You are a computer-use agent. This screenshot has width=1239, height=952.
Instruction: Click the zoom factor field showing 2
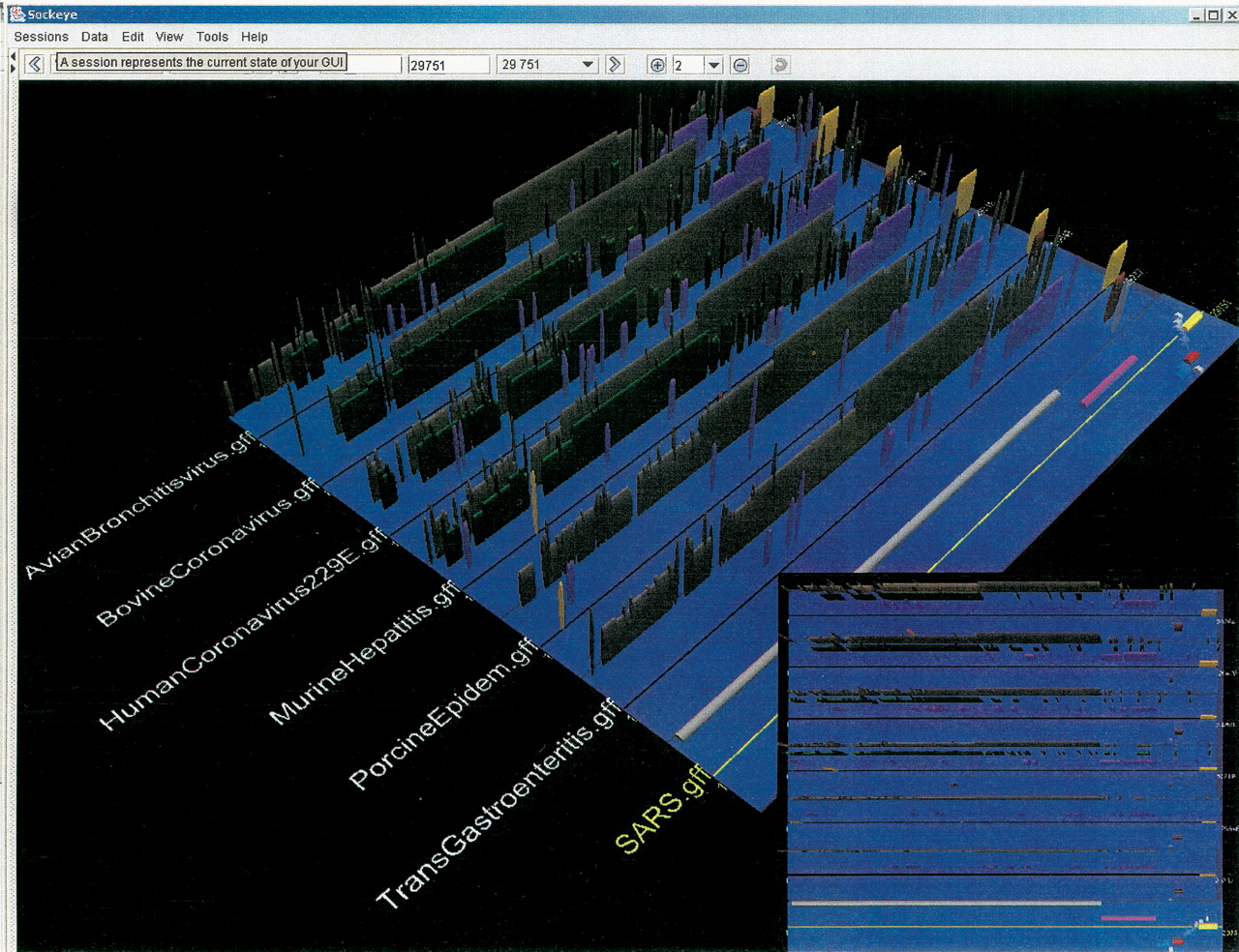click(x=688, y=65)
